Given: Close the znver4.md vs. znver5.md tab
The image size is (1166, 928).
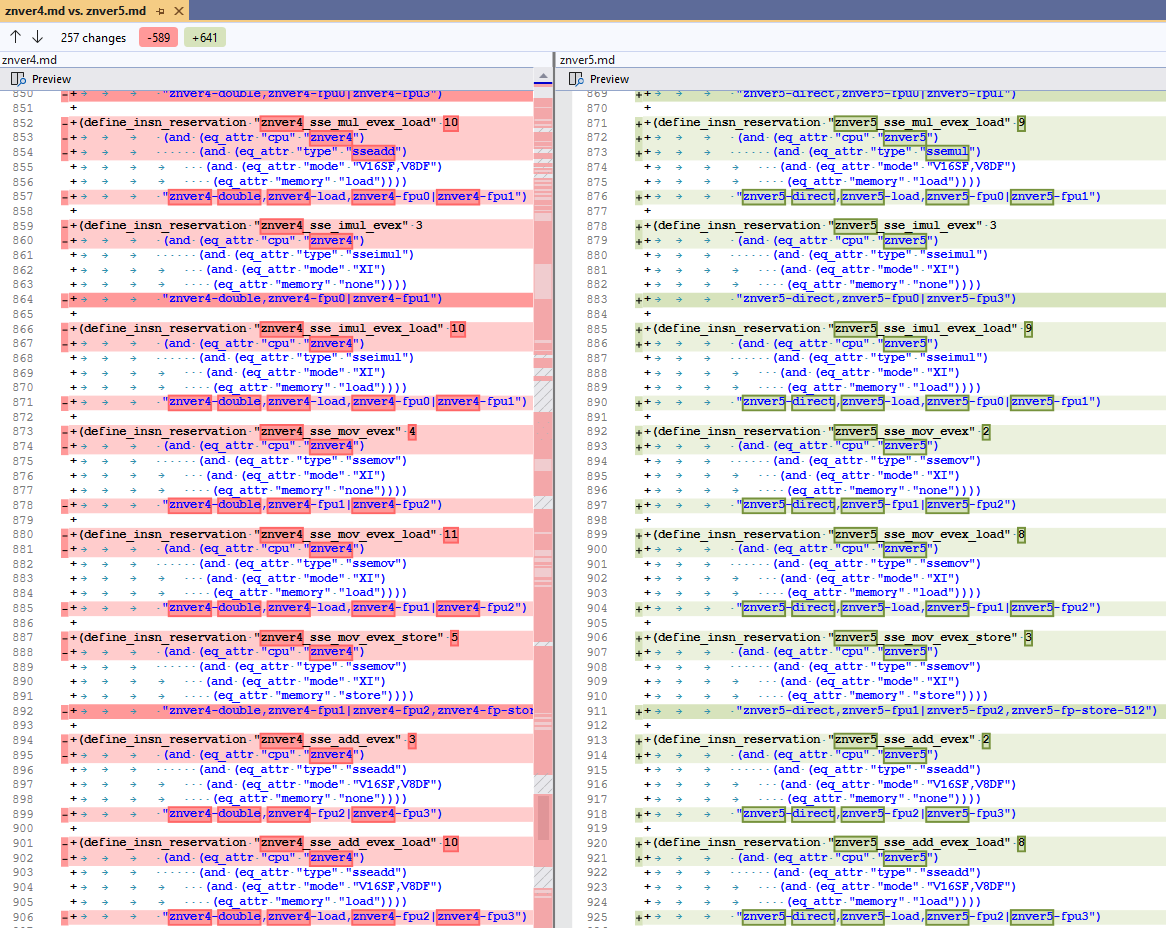Looking at the screenshot, I should click(x=178, y=11).
